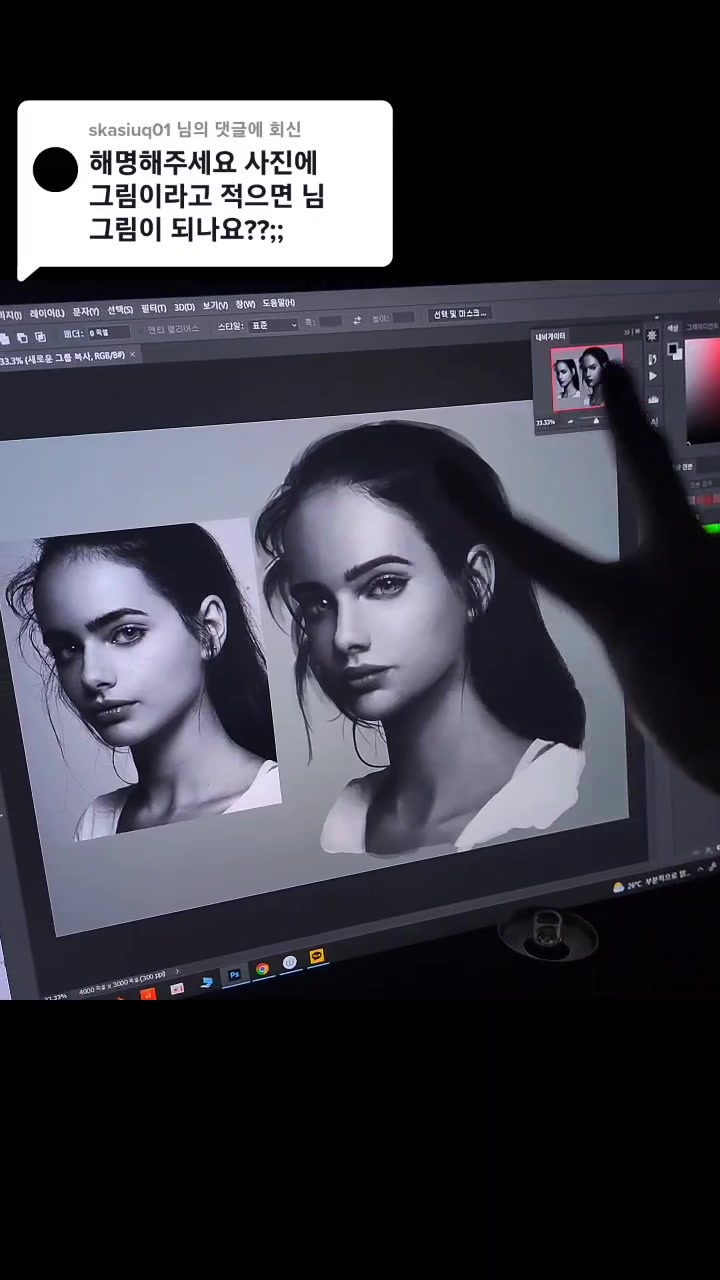Close the 새로운 그룹 복사 document tab
The height and width of the screenshot is (1280, 720).
pos(133,354)
